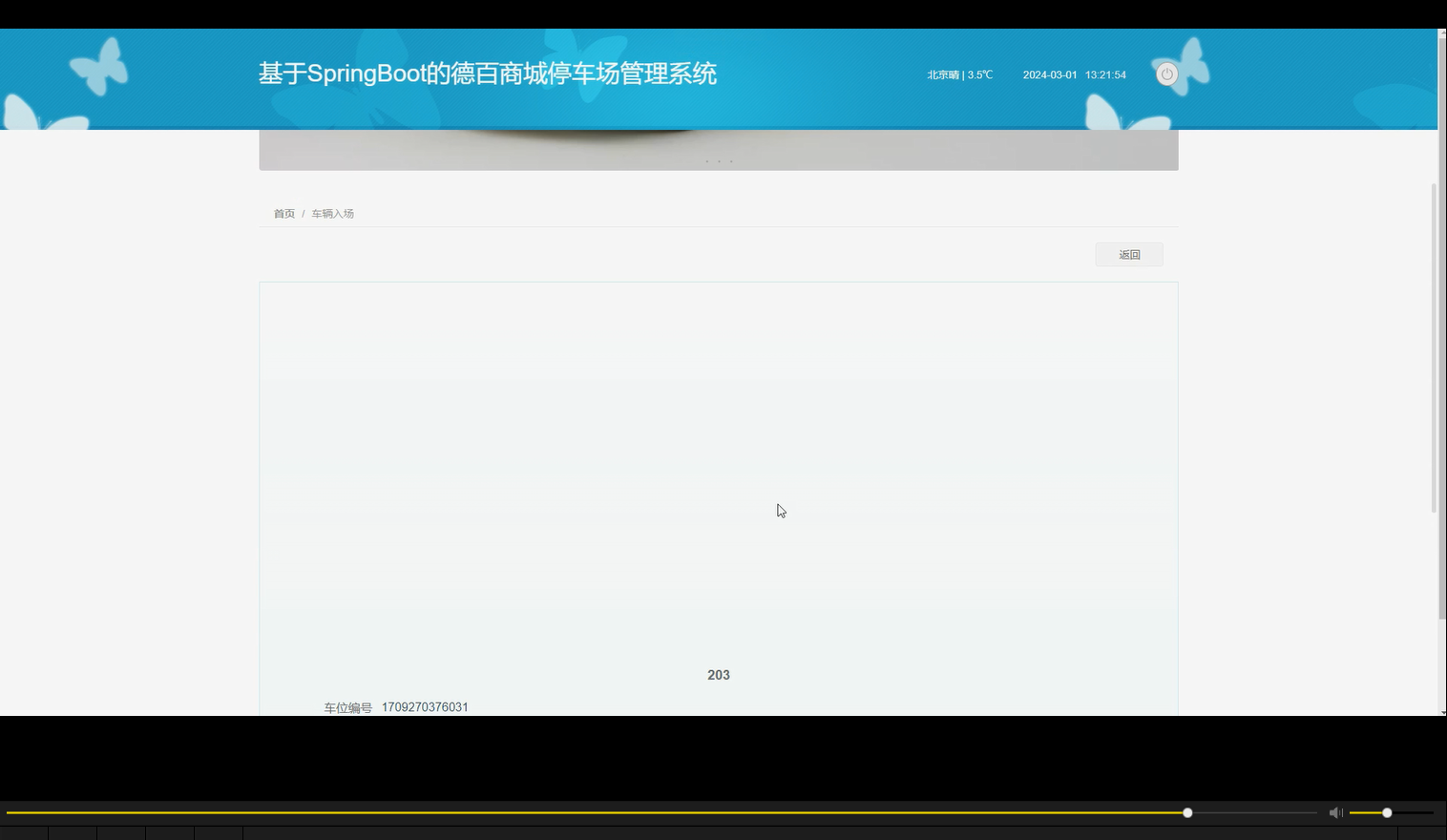The width and height of the screenshot is (1447, 840).
Task: Click the site title to return home
Action: (487, 73)
